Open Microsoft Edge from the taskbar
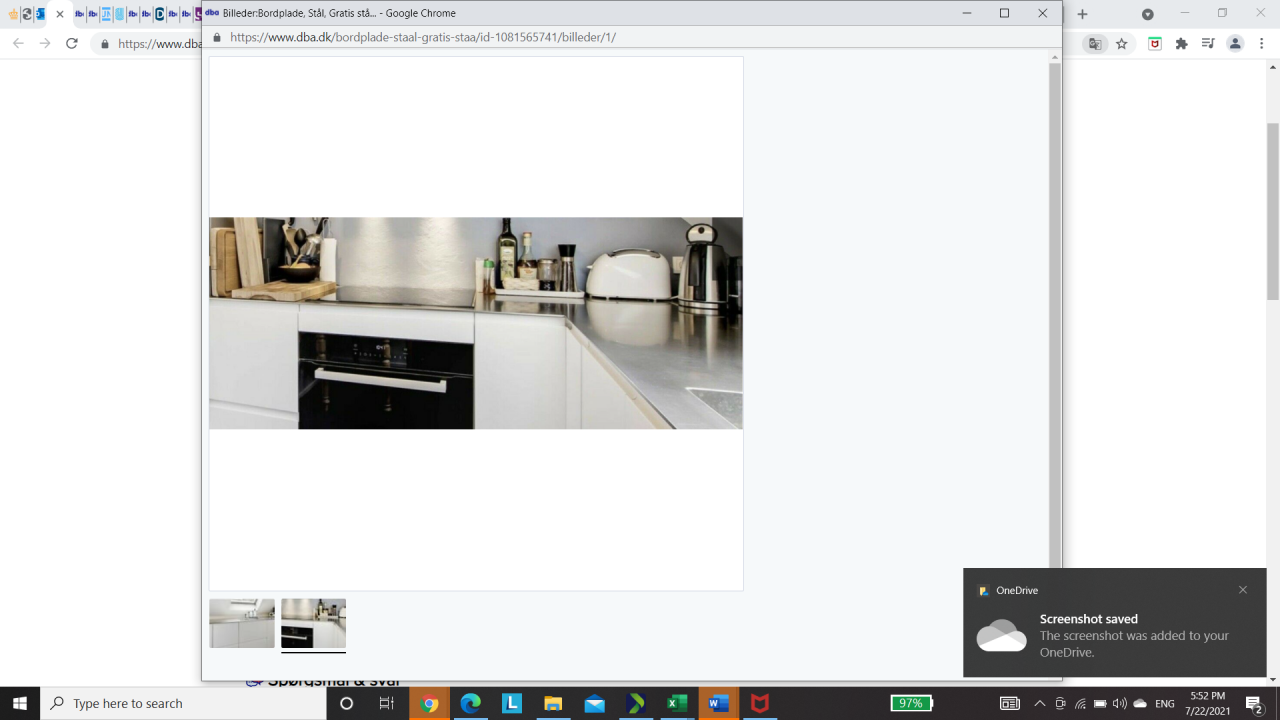This screenshot has width=1280, height=720. click(x=471, y=703)
